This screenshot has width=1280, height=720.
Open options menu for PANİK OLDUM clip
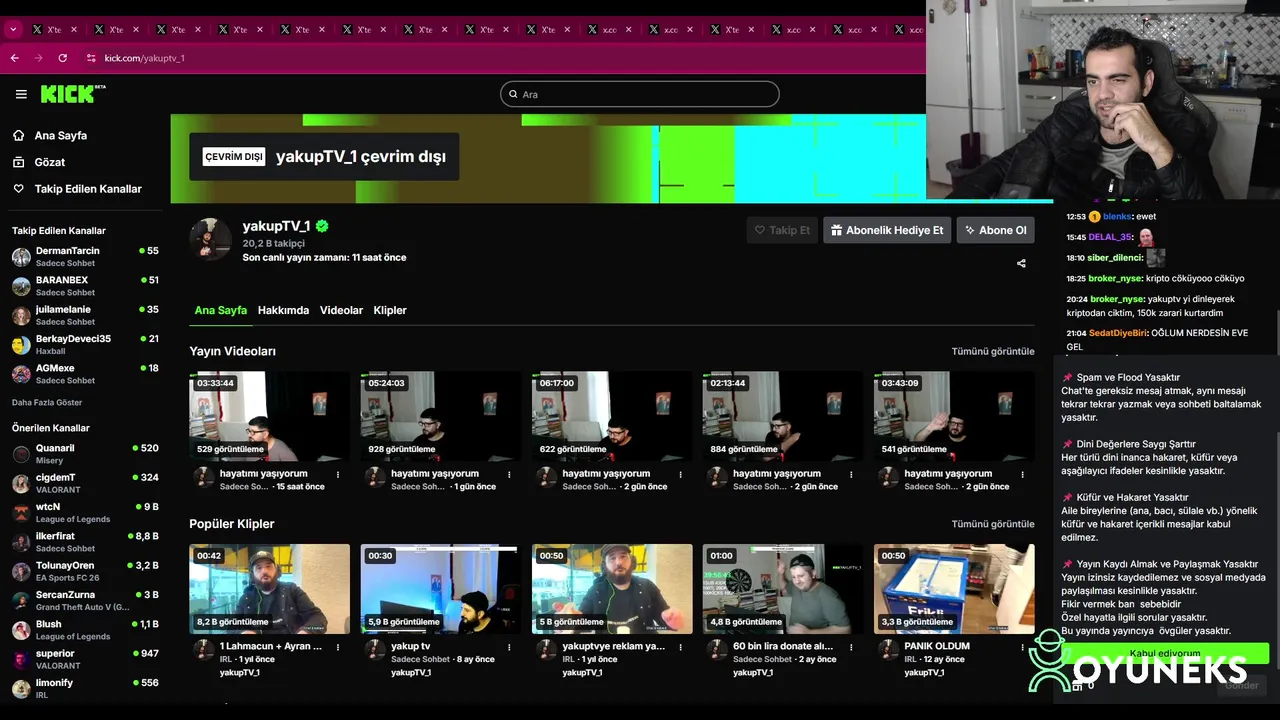(1022, 647)
